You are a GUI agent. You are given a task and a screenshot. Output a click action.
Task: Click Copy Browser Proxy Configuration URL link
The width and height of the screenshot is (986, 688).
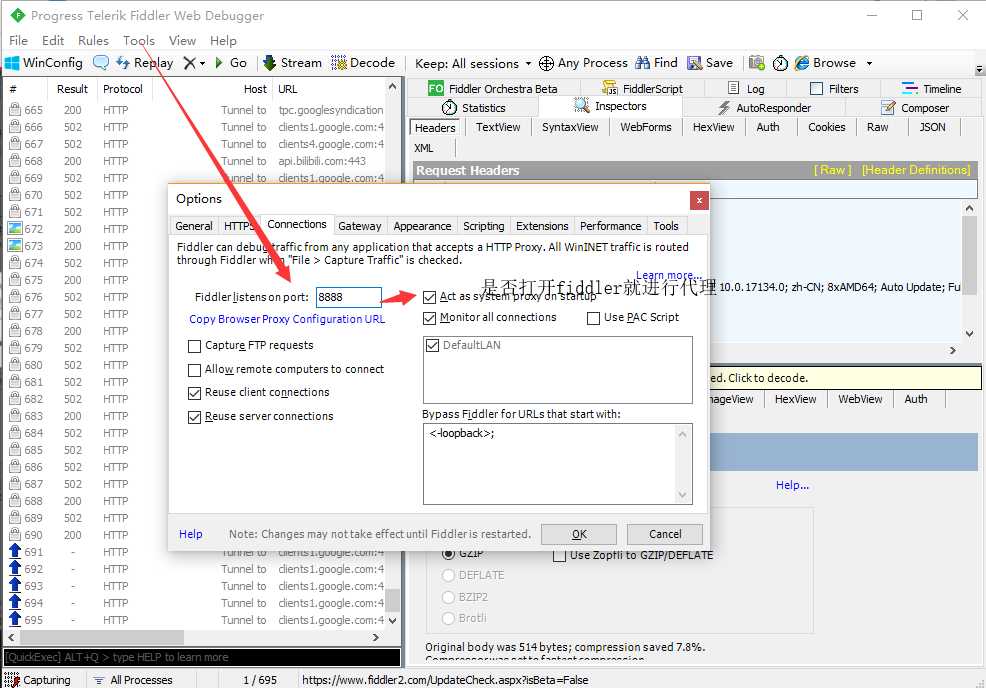[x=287, y=319]
